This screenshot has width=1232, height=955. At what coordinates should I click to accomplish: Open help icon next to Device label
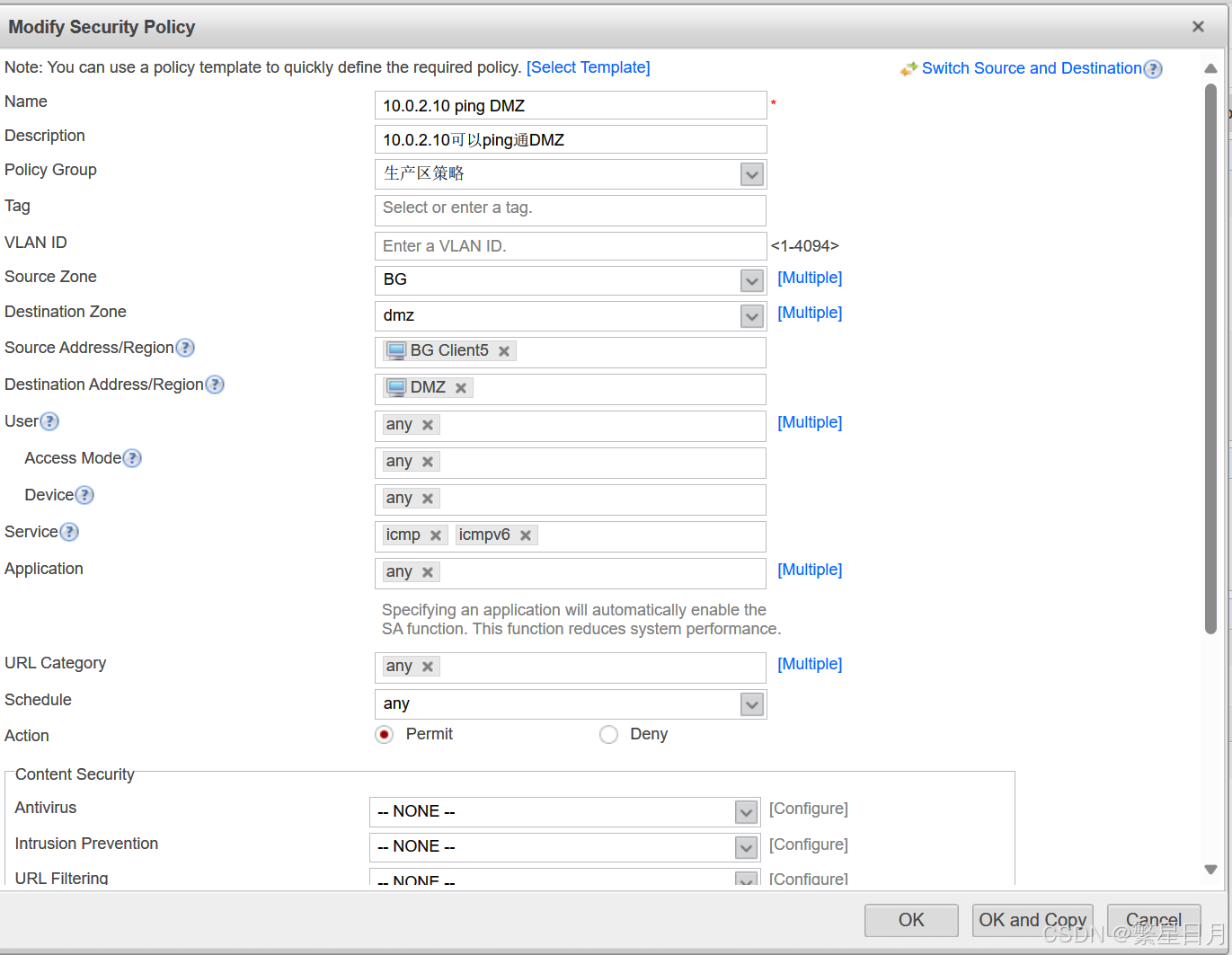[84, 495]
